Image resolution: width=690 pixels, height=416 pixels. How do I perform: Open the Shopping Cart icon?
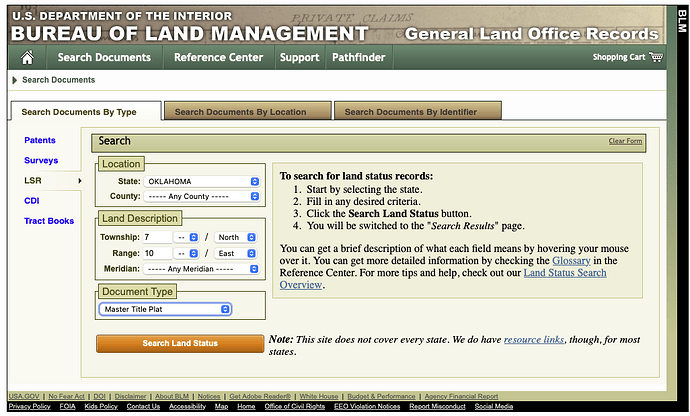coord(656,57)
